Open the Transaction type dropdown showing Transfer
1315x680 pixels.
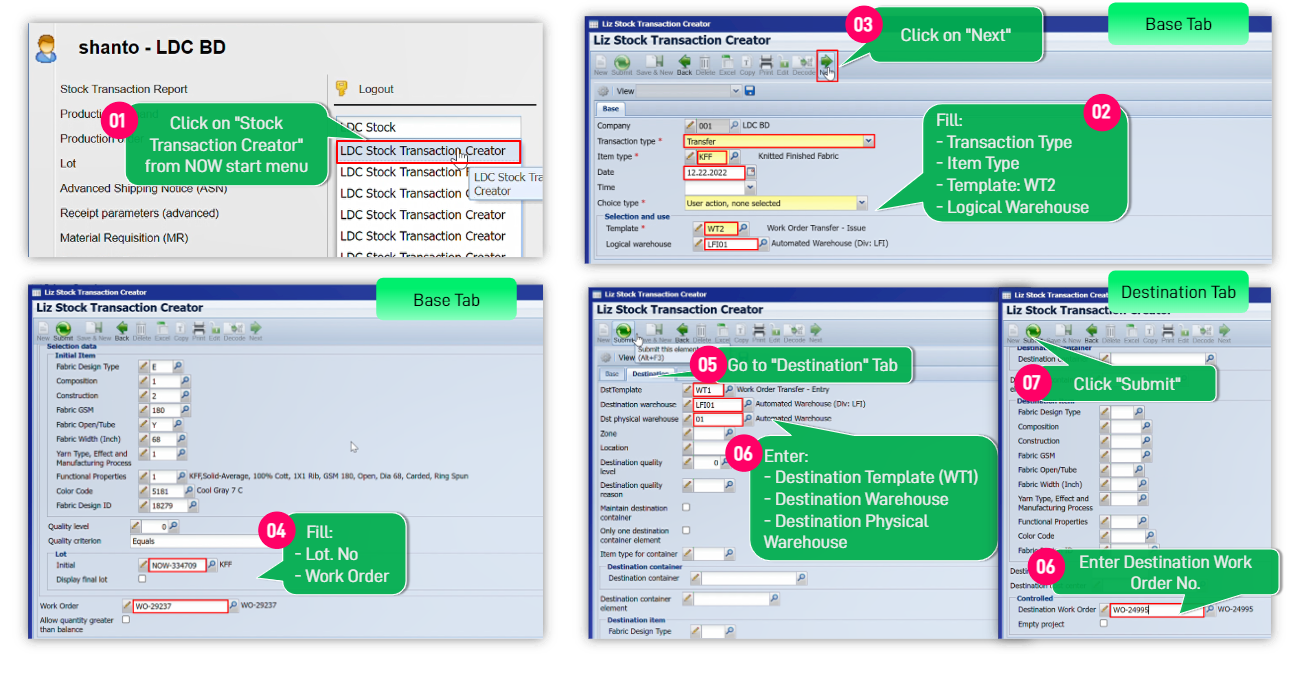coord(868,142)
